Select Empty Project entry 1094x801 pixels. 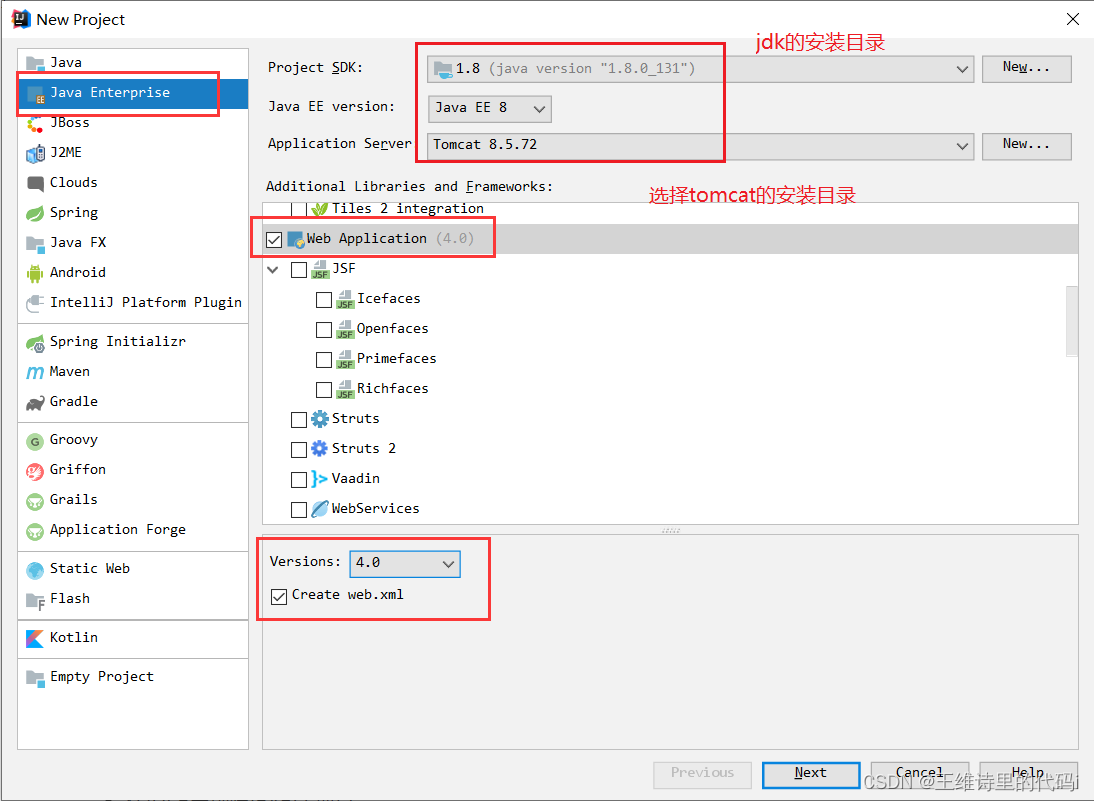pyautogui.click(x=133, y=677)
